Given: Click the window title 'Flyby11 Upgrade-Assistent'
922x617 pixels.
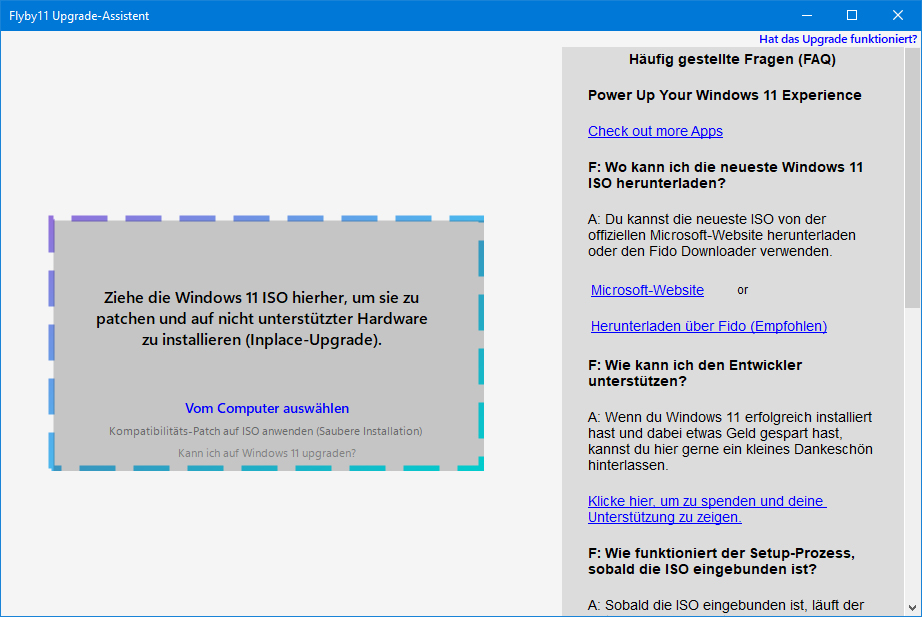Looking at the screenshot, I should [79, 16].
